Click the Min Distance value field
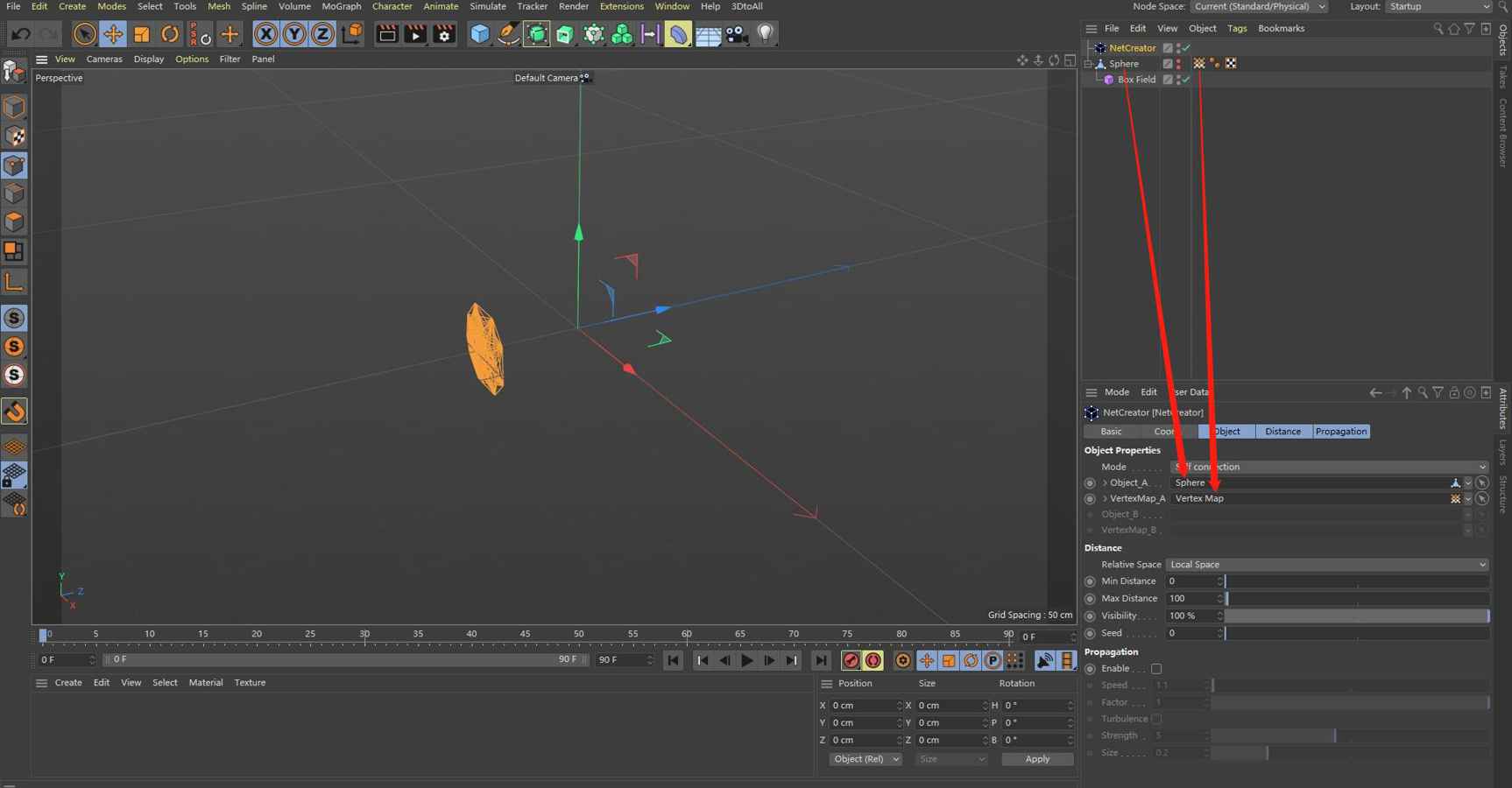The height and width of the screenshot is (788, 1512). tap(1191, 581)
